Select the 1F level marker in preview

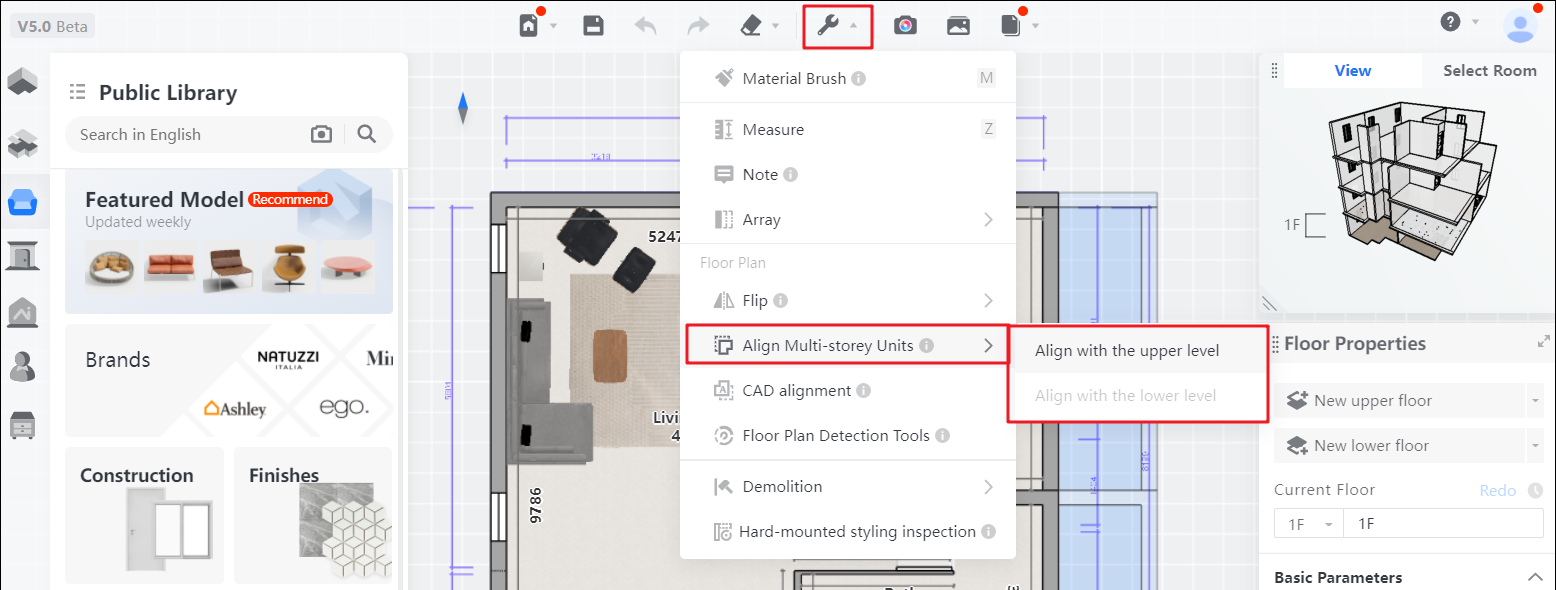1304,226
